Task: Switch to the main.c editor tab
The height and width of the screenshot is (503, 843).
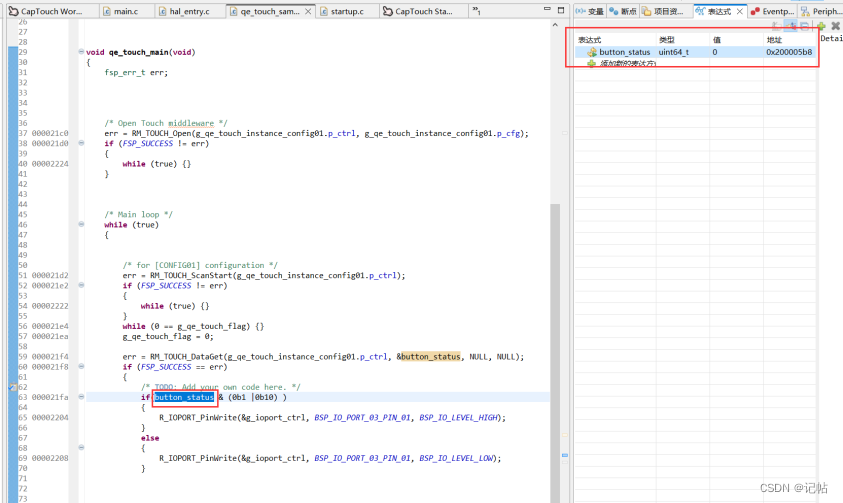Action: [124, 11]
